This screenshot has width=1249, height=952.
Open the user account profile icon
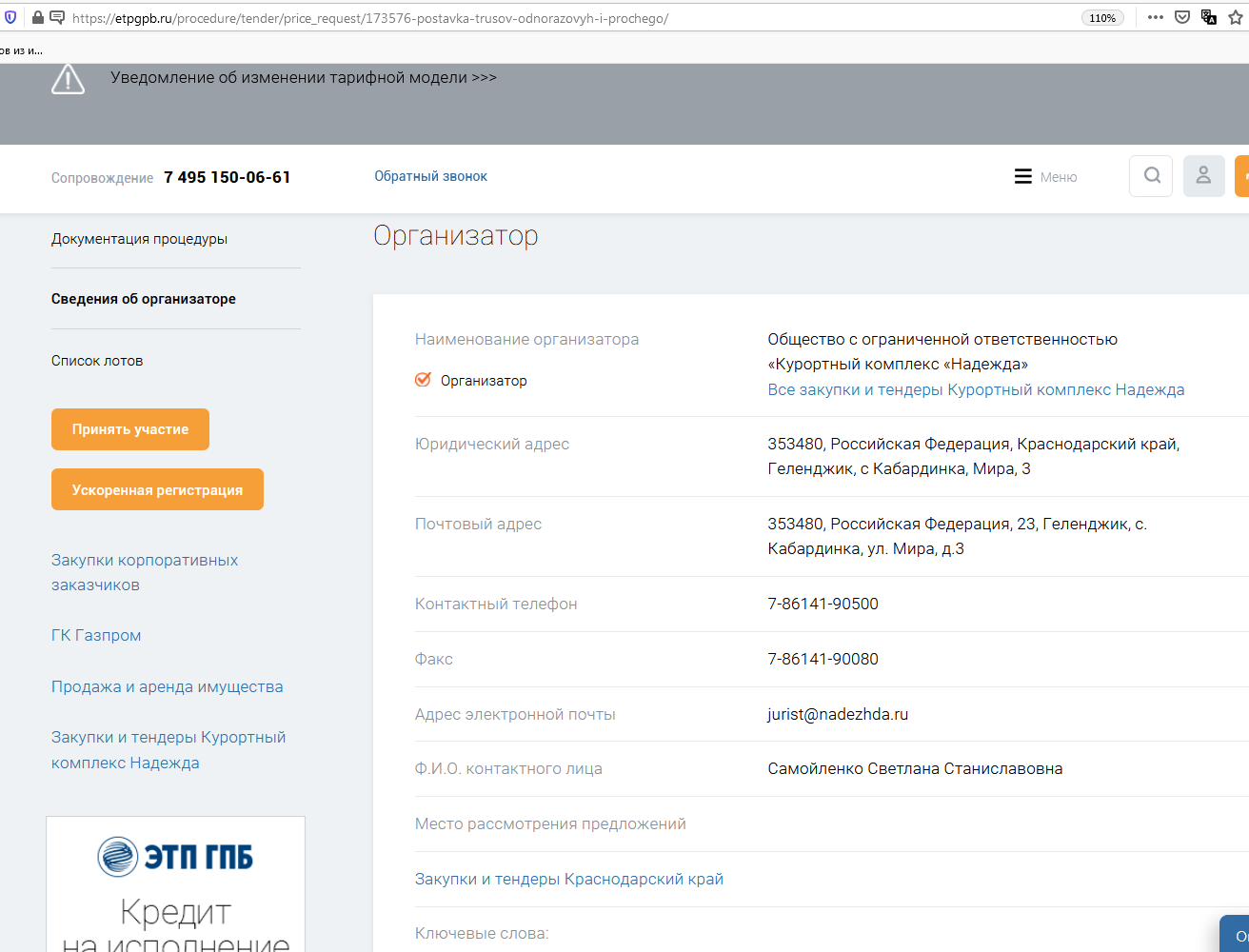1203,176
